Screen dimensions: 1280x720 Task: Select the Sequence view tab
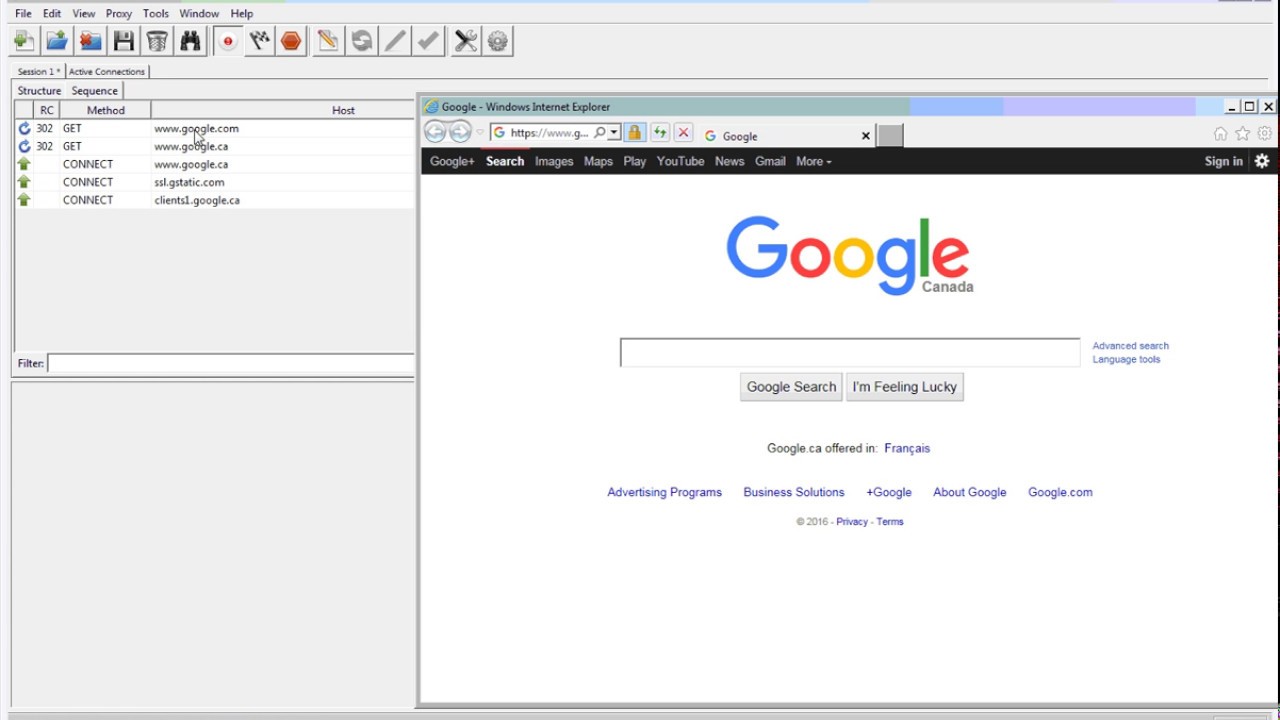click(x=94, y=90)
